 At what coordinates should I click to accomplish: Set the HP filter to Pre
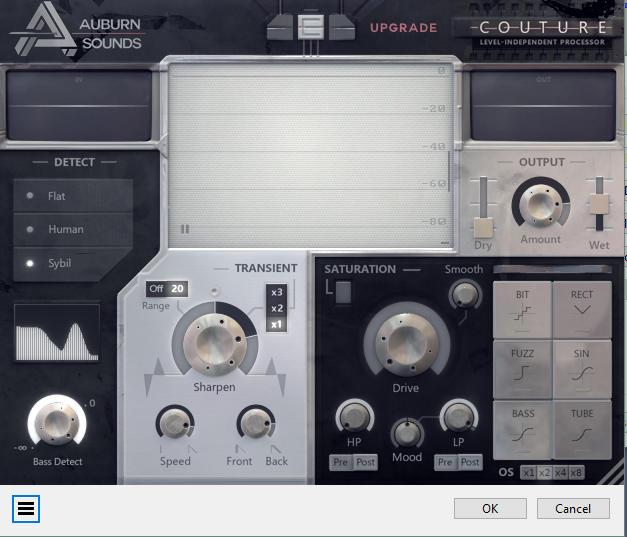coord(341,462)
